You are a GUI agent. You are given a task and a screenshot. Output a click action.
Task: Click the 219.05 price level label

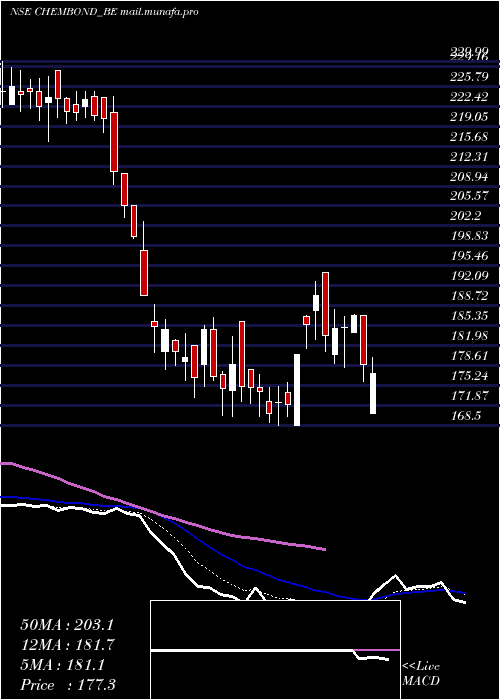469,117
